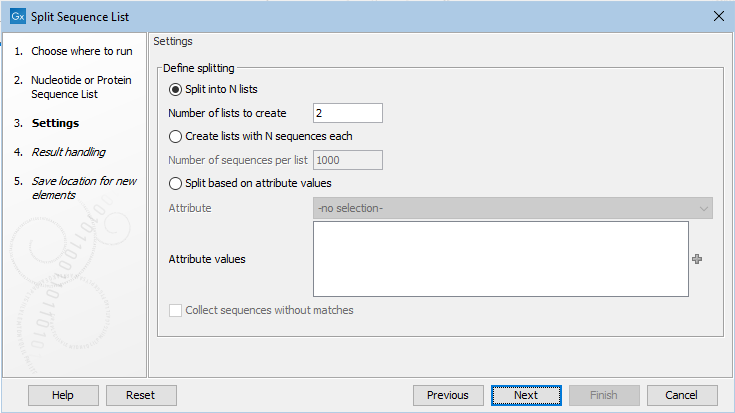Proceed with the Next button
735x413 pixels.
526,395
